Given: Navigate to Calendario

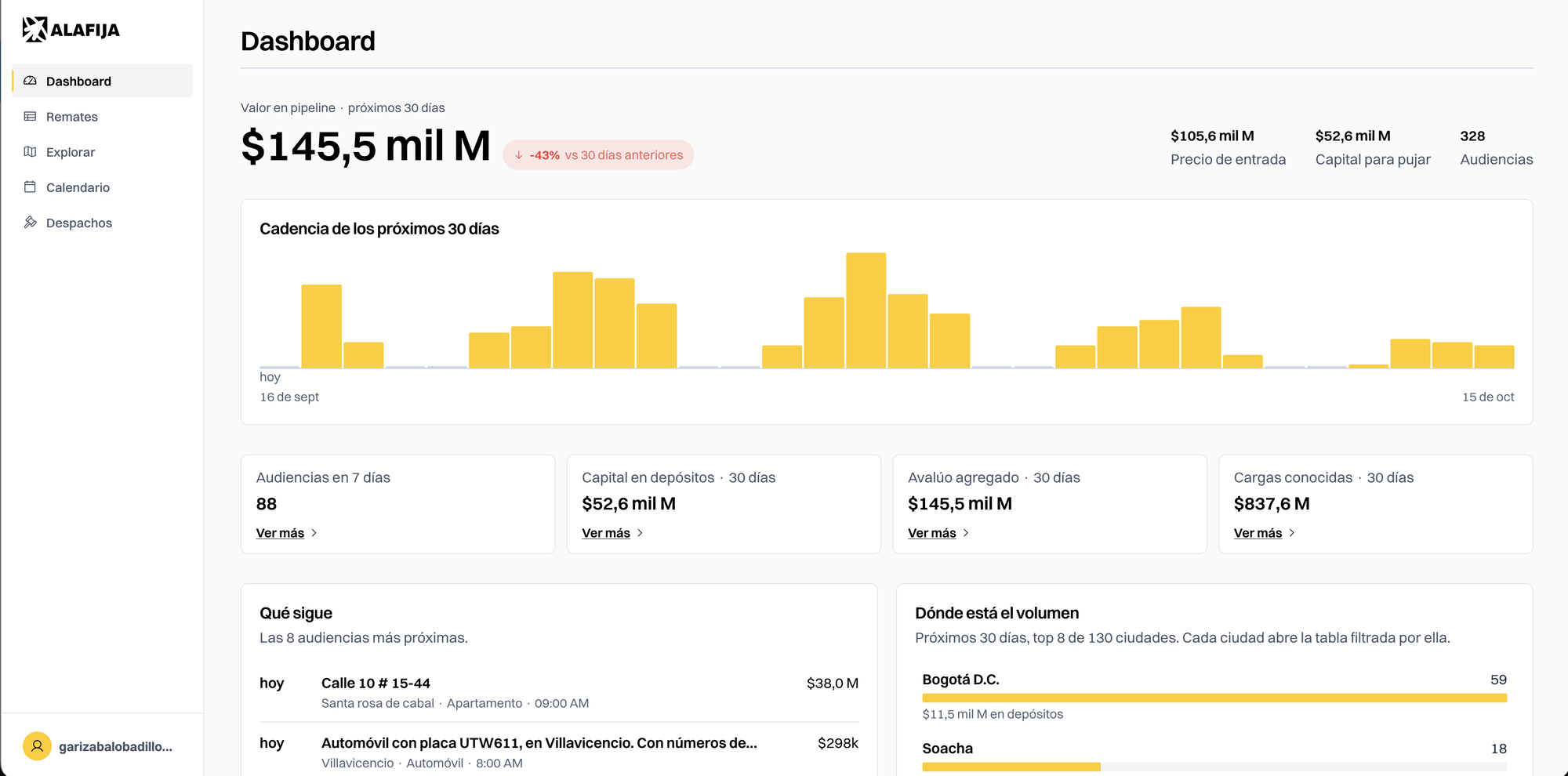Looking at the screenshot, I should pos(102,187).
